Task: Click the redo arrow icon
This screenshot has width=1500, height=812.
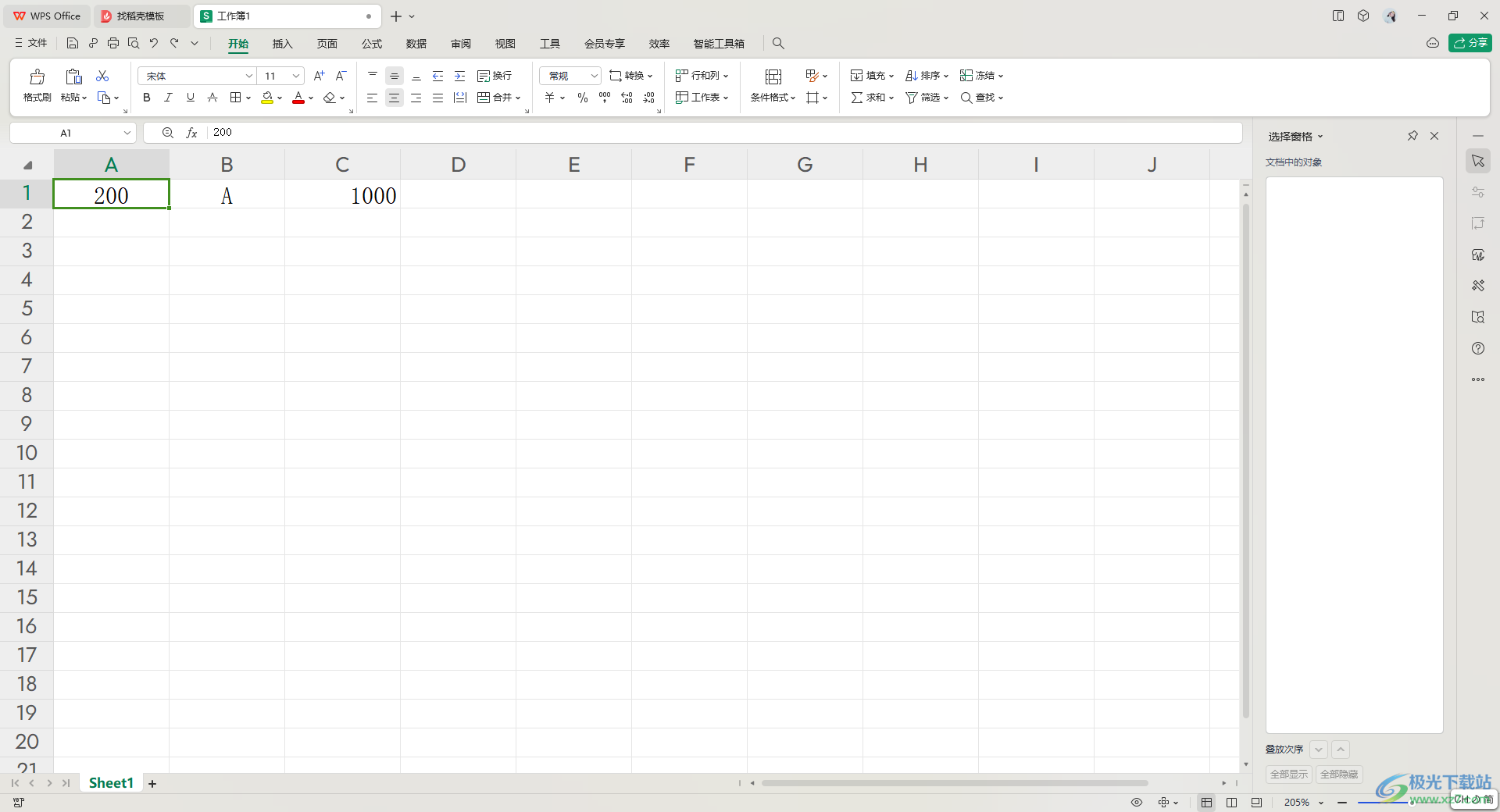Action: click(174, 43)
